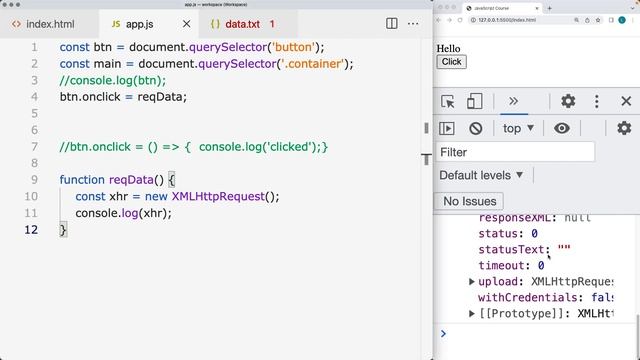The height and width of the screenshot is (360, 640).
Task: Activate the DevTools inspect element picker
Action: tap(448, 101)
